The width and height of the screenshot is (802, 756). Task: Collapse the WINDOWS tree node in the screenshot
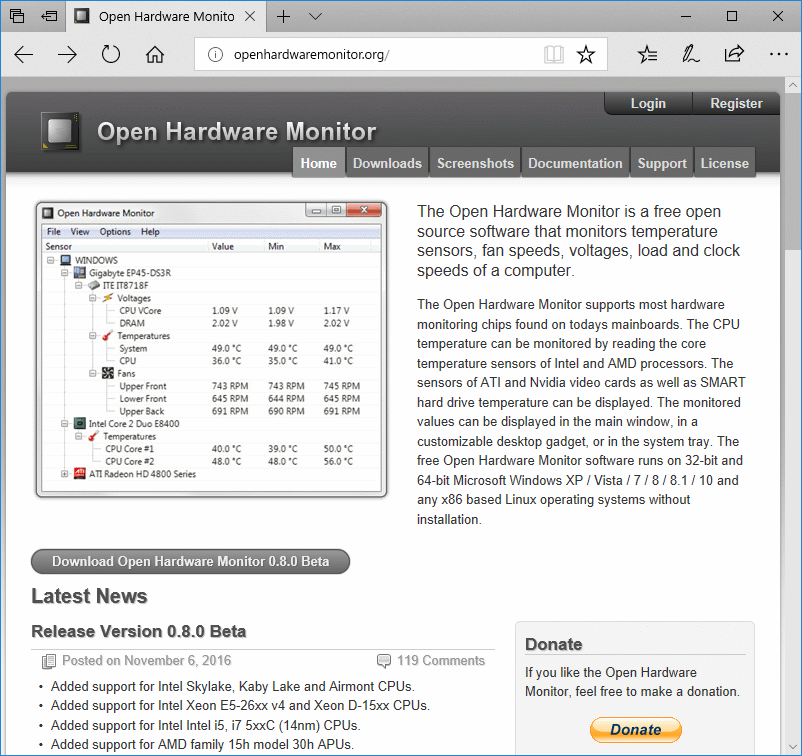(51, 260)
